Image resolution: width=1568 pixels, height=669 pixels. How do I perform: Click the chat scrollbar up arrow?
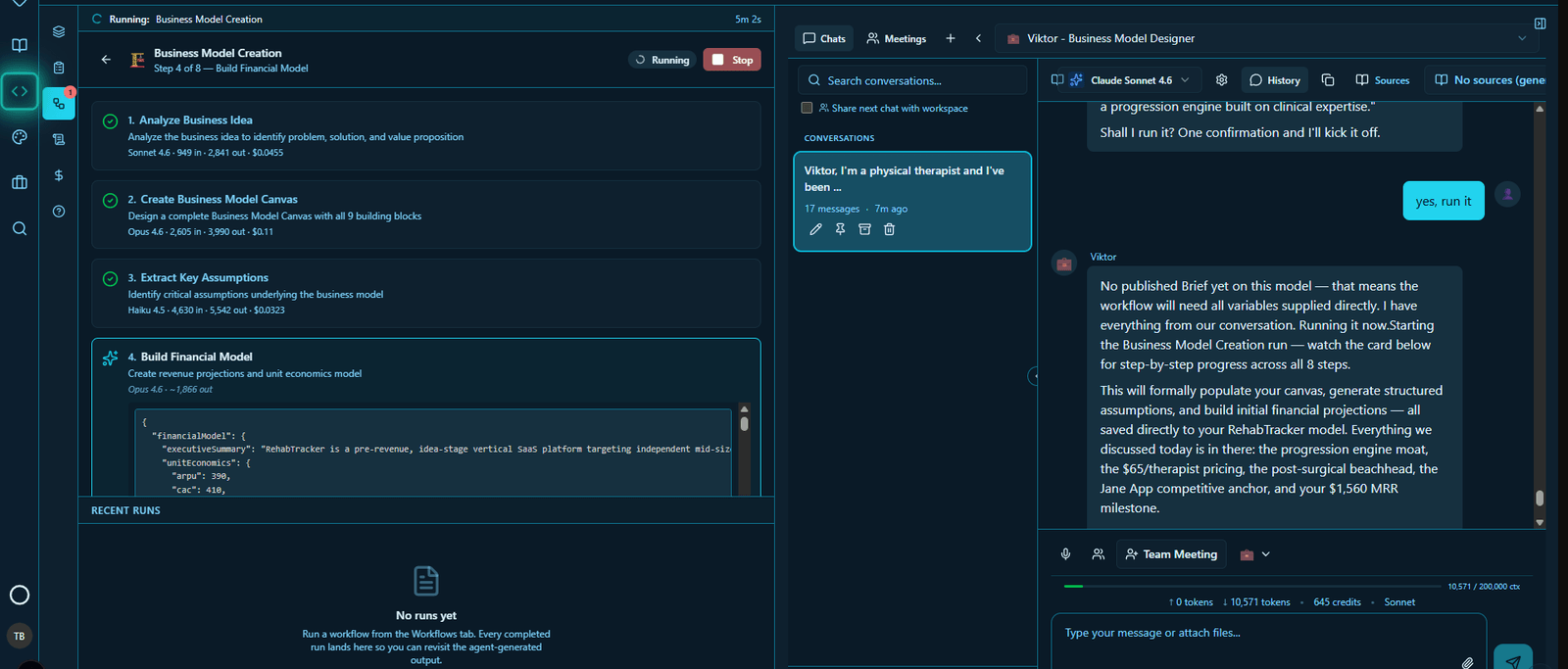[1540, 109]
